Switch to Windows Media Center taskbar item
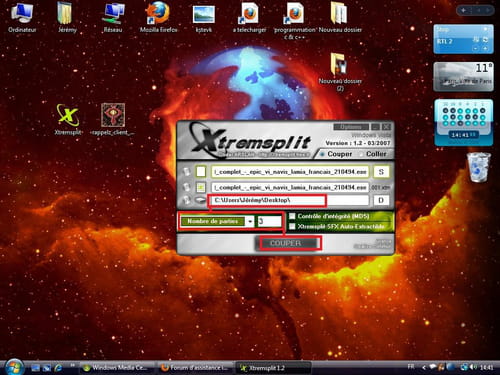Image resolution: width=500 pixels, height=375 pixels. click(117, 368)
